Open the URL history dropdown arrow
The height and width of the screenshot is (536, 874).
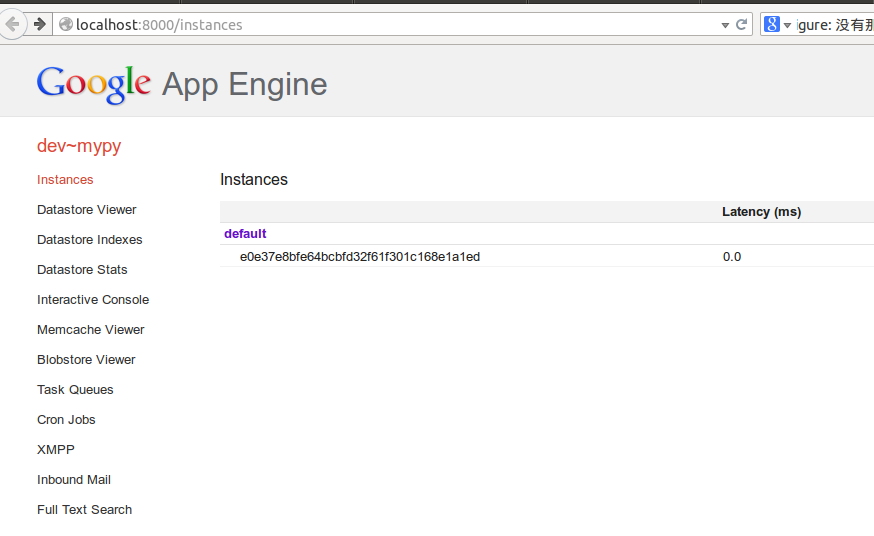click(725, 25)
